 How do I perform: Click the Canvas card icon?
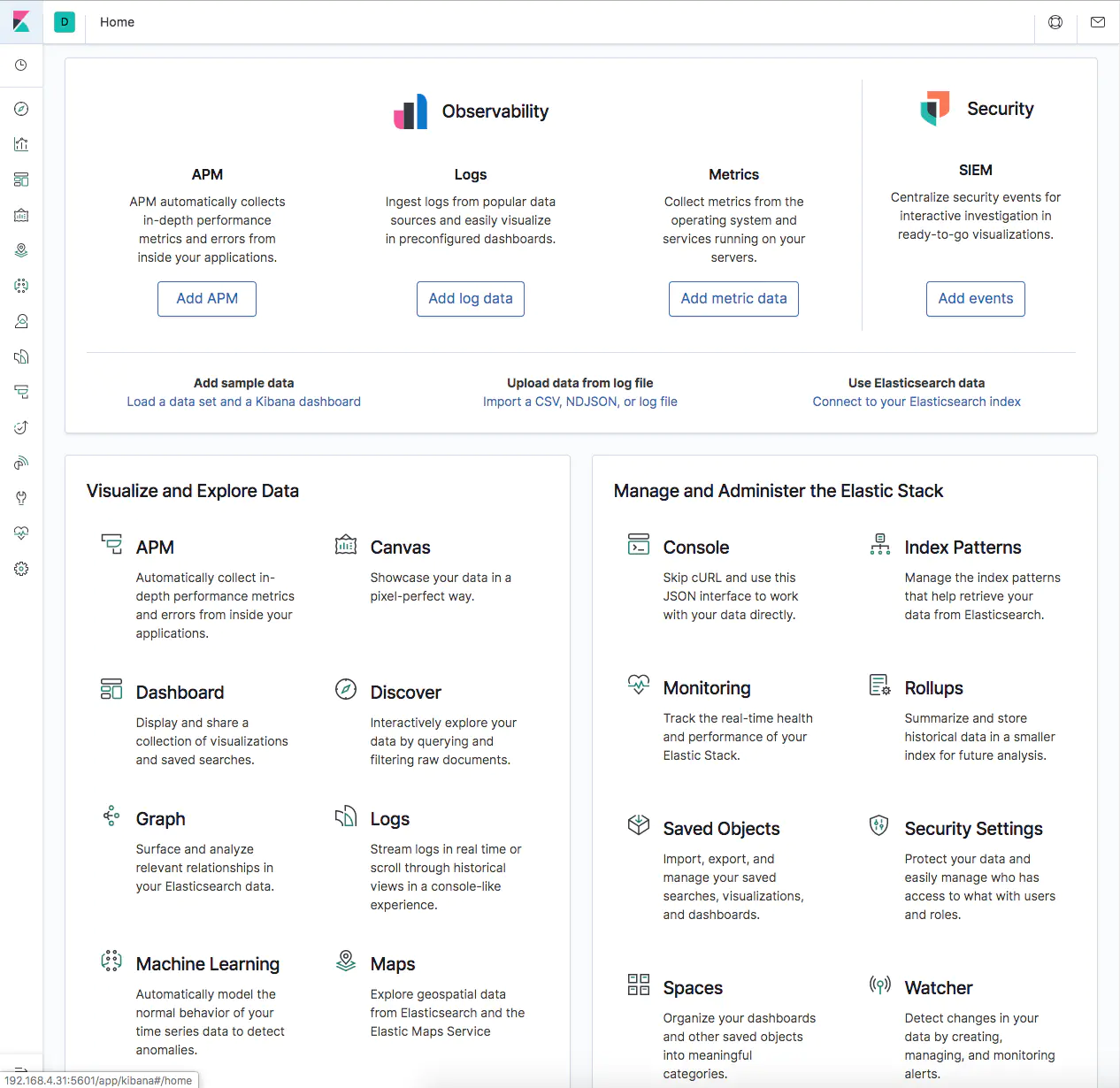pyautogui.click(x=346, y=544)
